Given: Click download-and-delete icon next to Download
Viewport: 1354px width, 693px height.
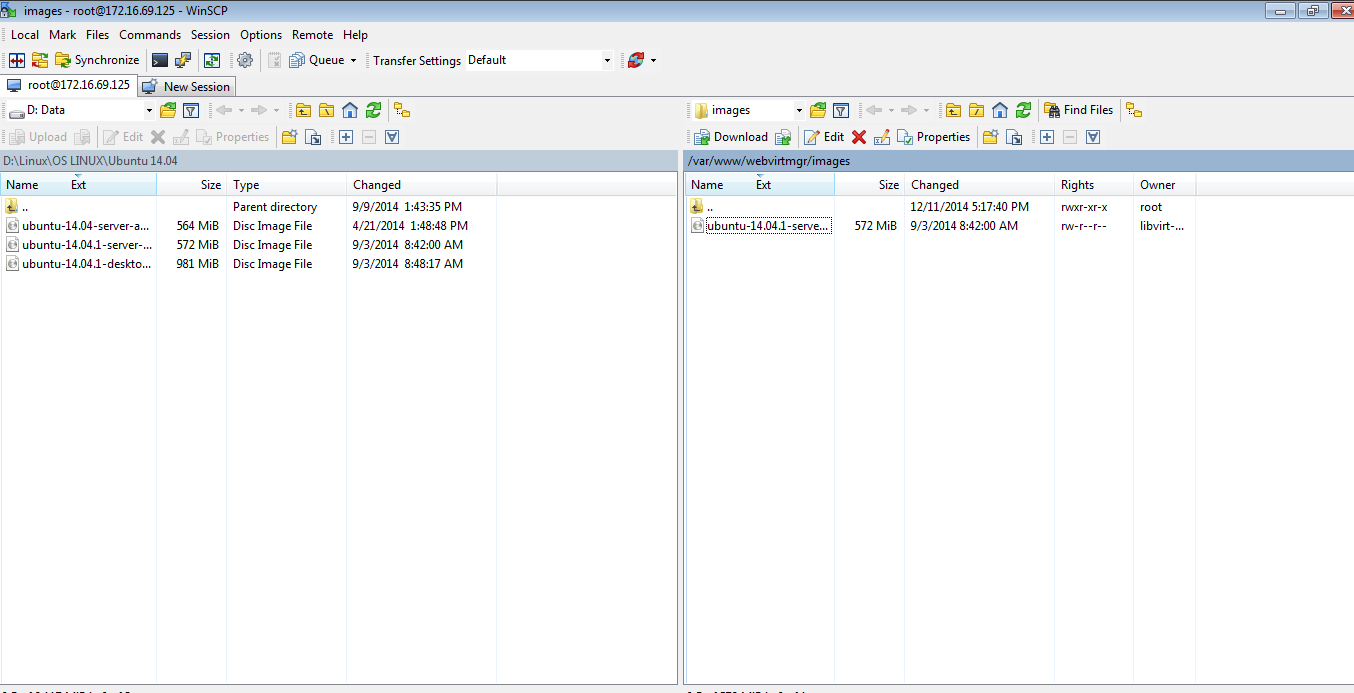Looking at the screenshot, I should click(783, 137).
